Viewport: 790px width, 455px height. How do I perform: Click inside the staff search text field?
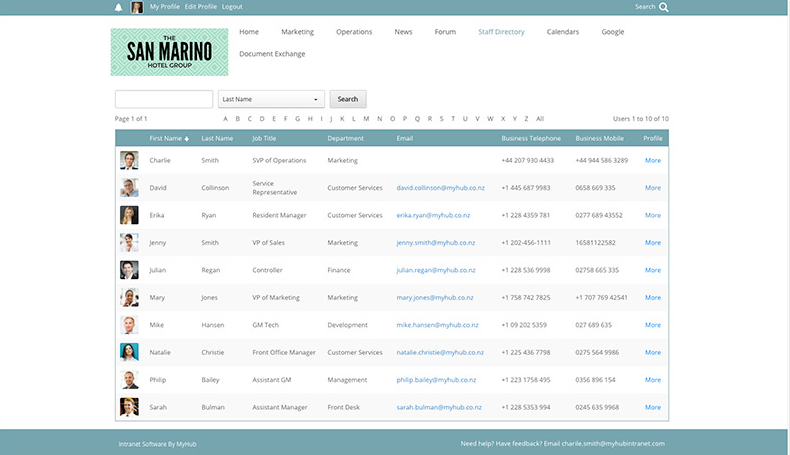164,99
